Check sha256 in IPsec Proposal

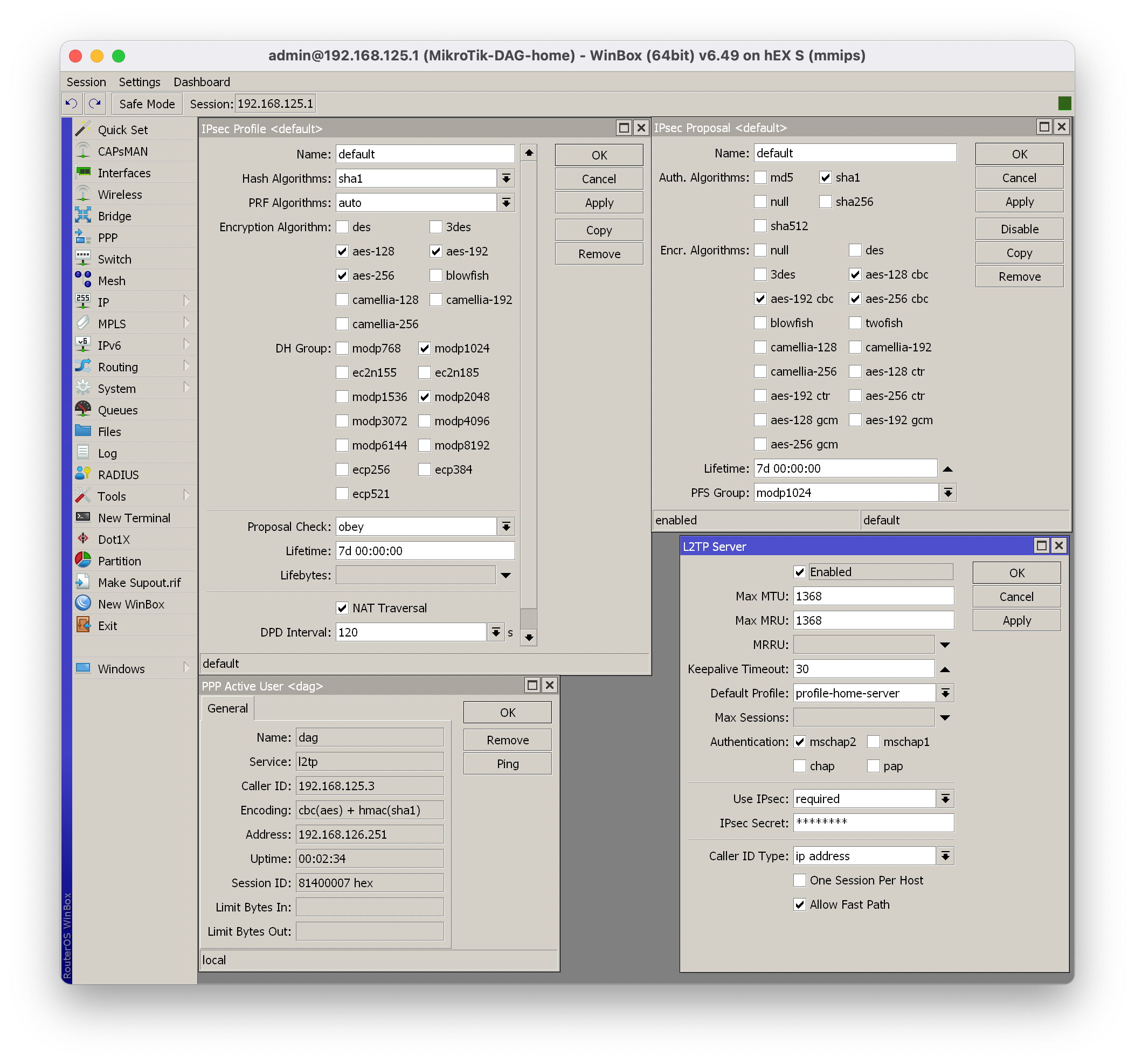point(826,202)
